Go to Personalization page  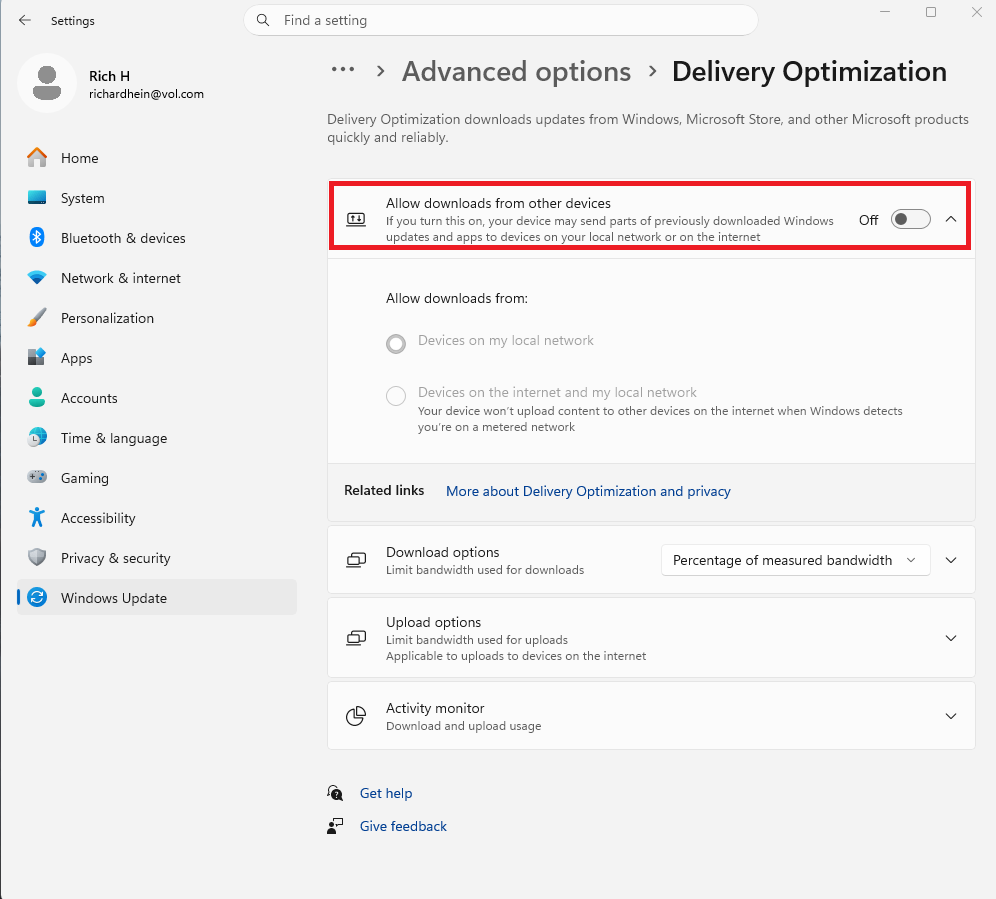pyautogui.click(x=157, y=318)
